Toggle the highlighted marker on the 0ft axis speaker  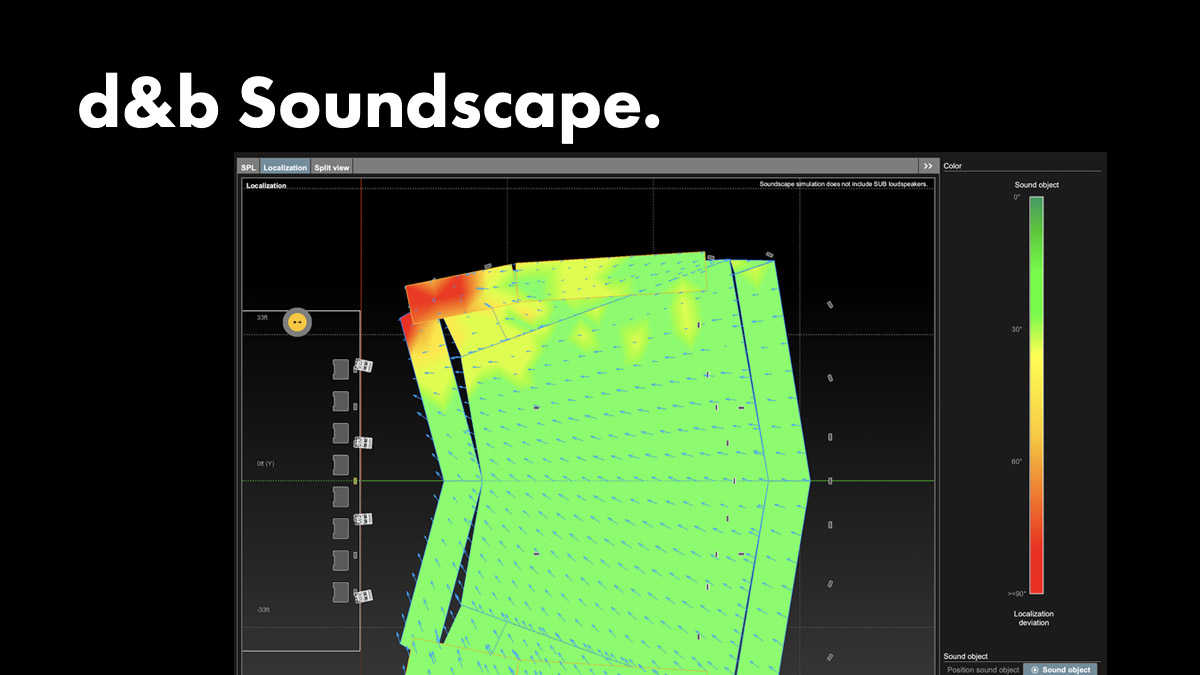point(357,481)
